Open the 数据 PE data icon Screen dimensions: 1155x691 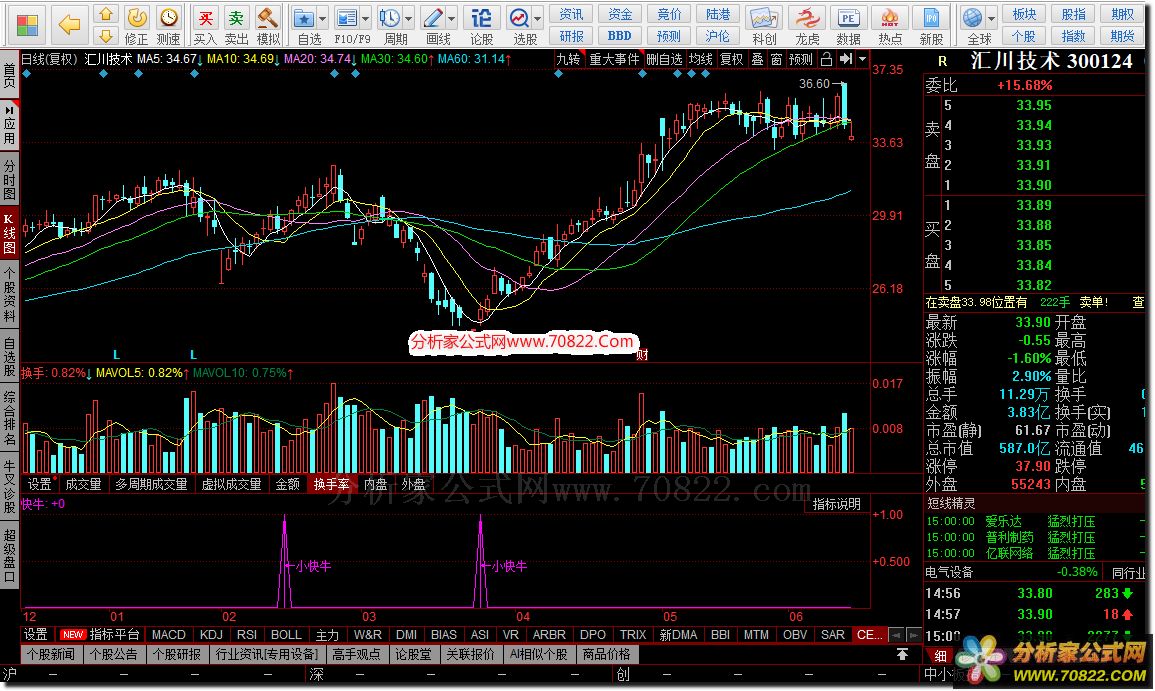849,26
